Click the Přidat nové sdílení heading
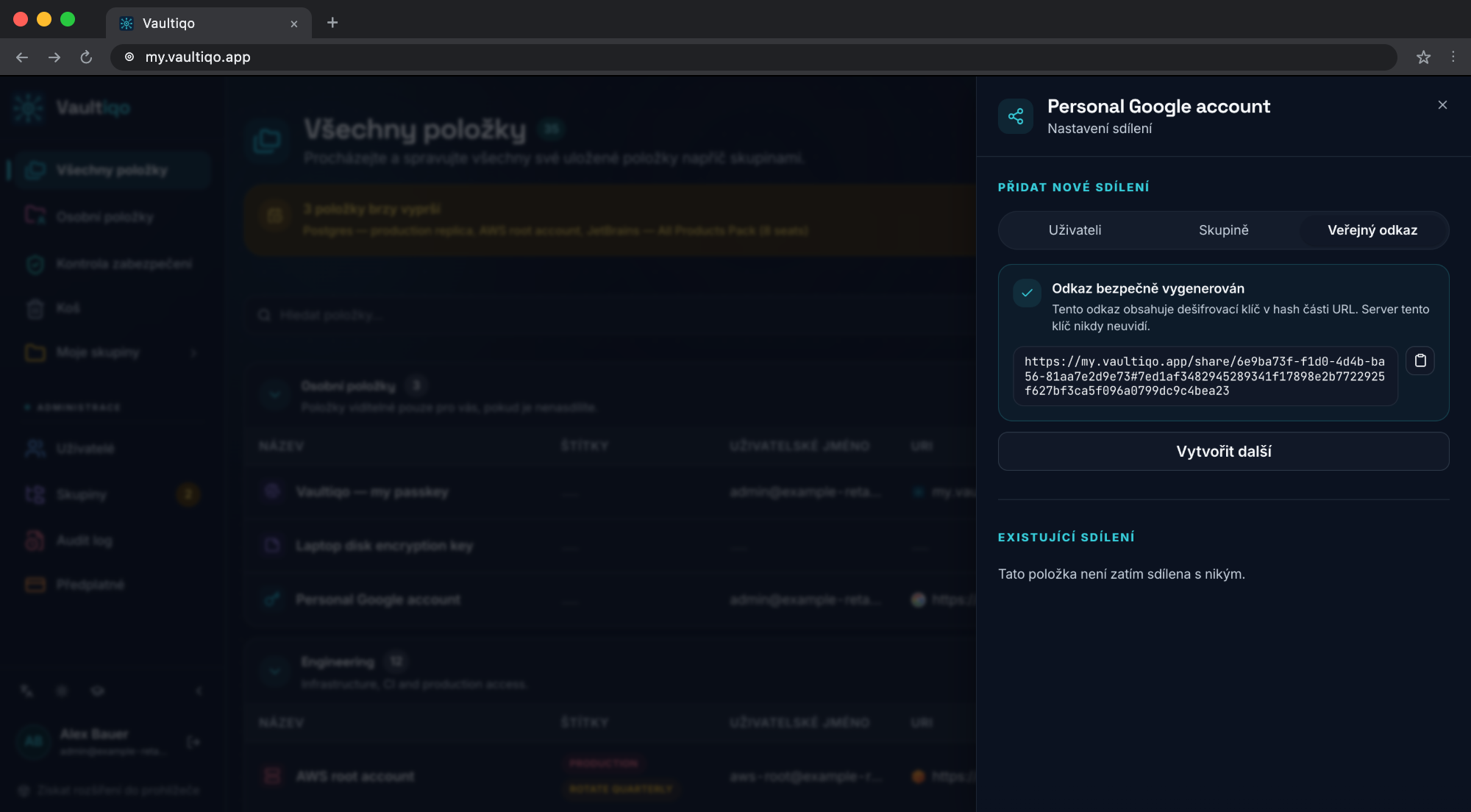This screenshot has width=1471, height=812. click(1073, 188)
